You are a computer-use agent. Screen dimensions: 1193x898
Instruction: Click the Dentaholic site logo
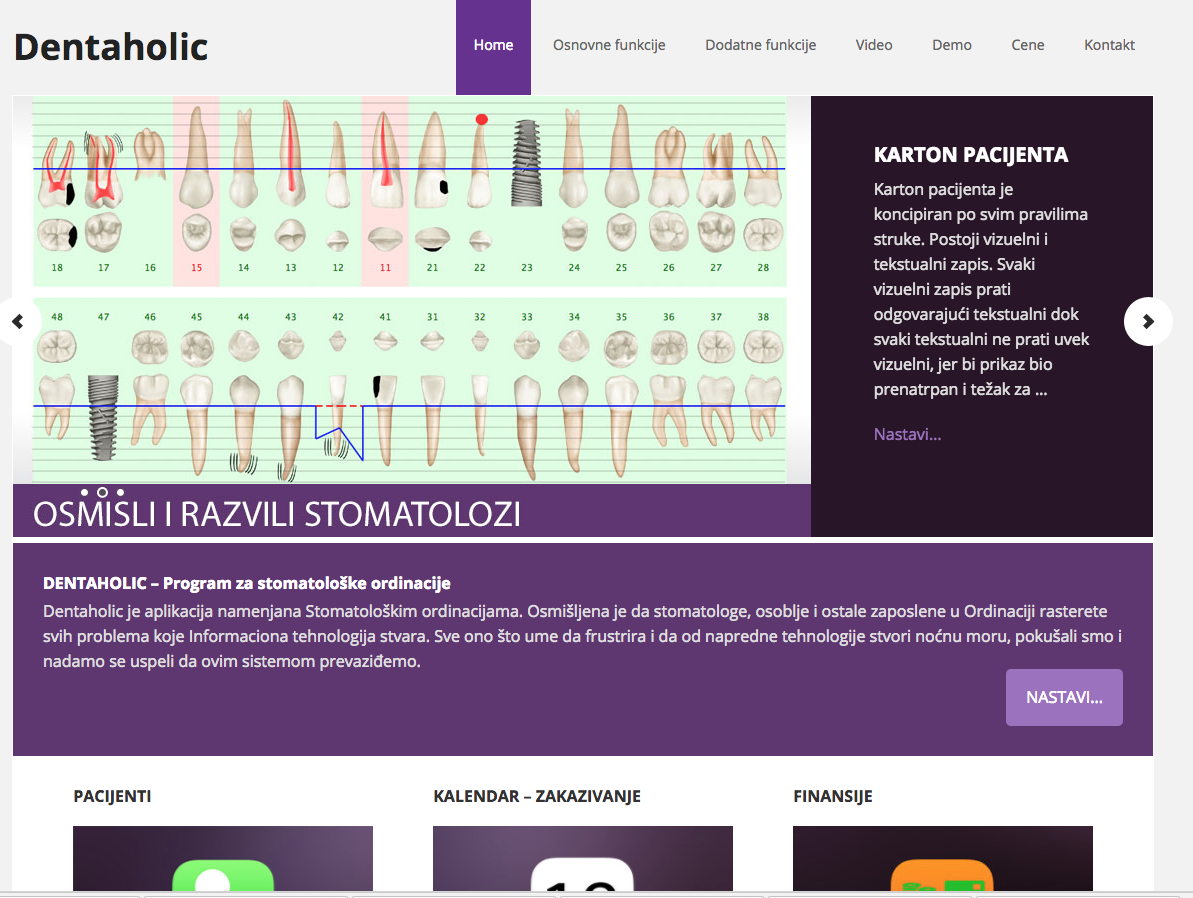[x=111, y=47]
